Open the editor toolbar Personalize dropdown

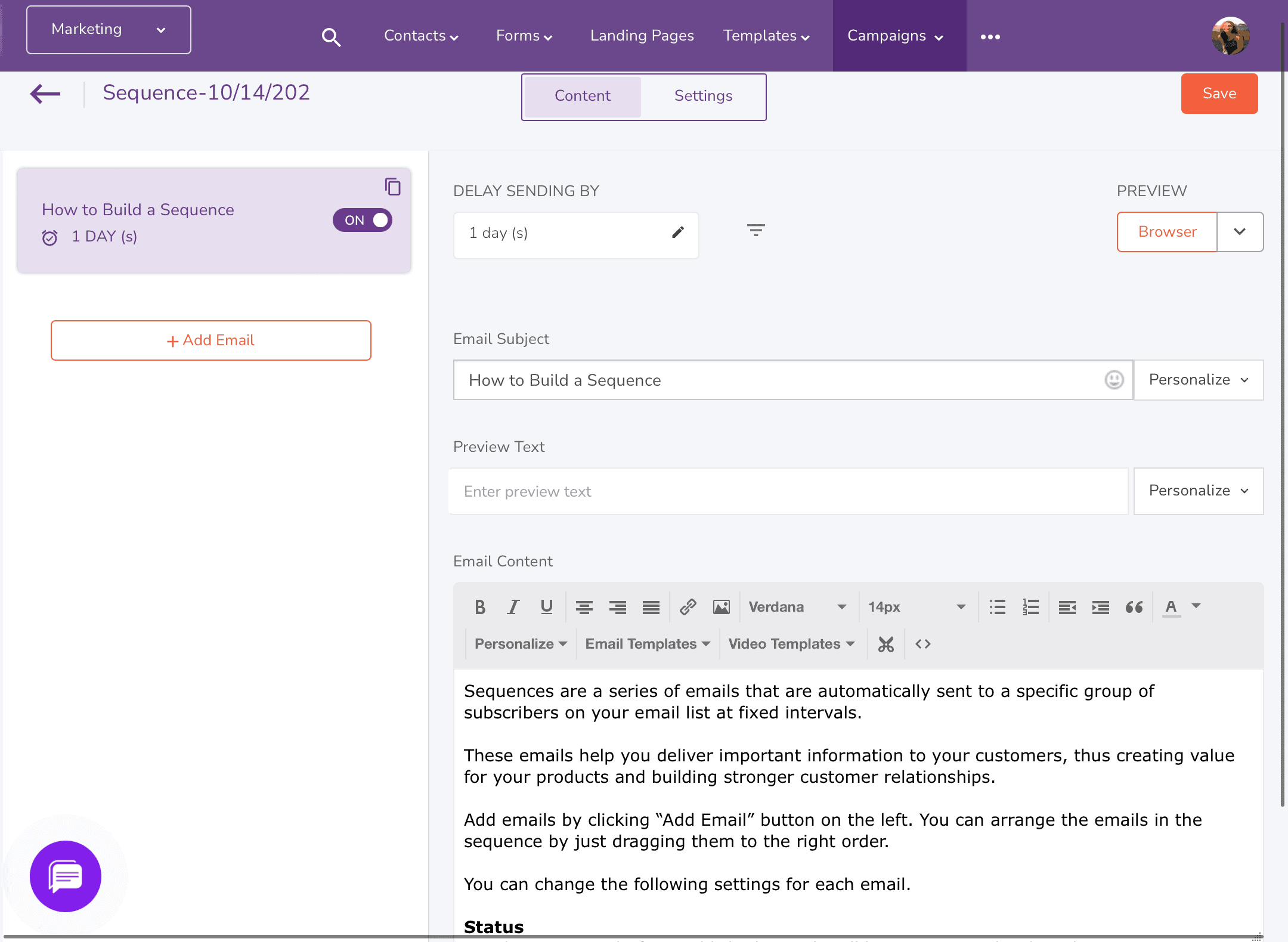point(521,644)
